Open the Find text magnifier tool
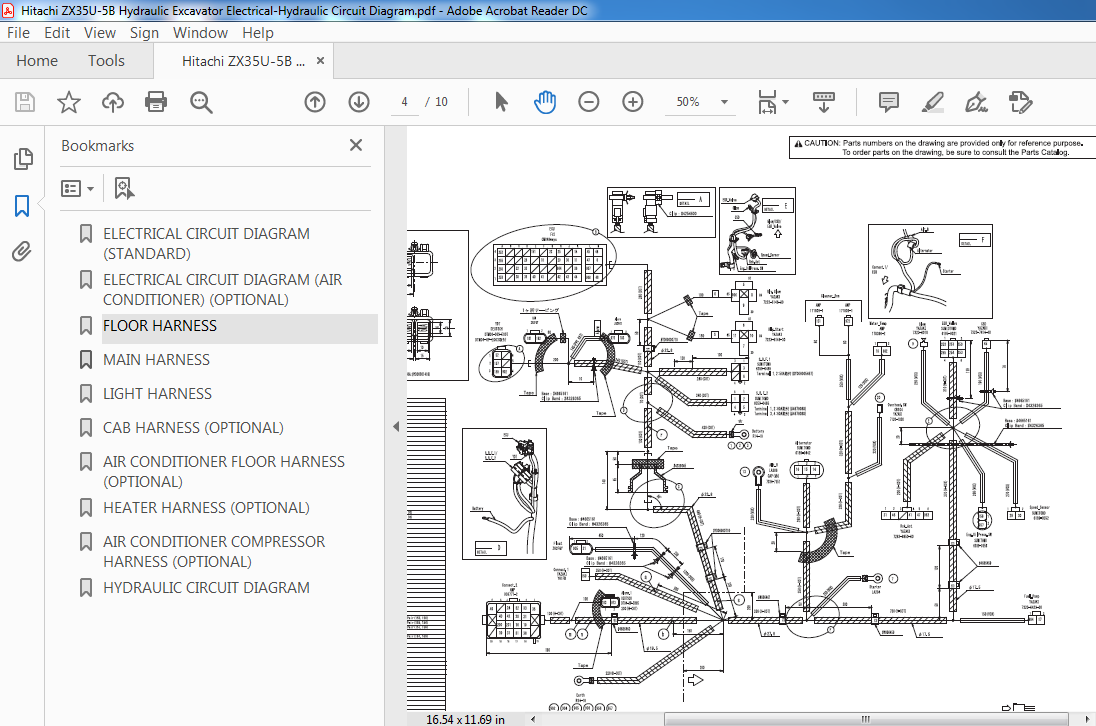Viewport: 1096px width, 726px height. (x=201, y=102)
